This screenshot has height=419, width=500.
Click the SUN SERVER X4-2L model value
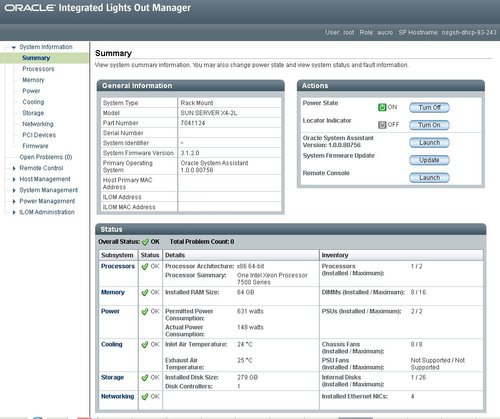click(209, 113)
